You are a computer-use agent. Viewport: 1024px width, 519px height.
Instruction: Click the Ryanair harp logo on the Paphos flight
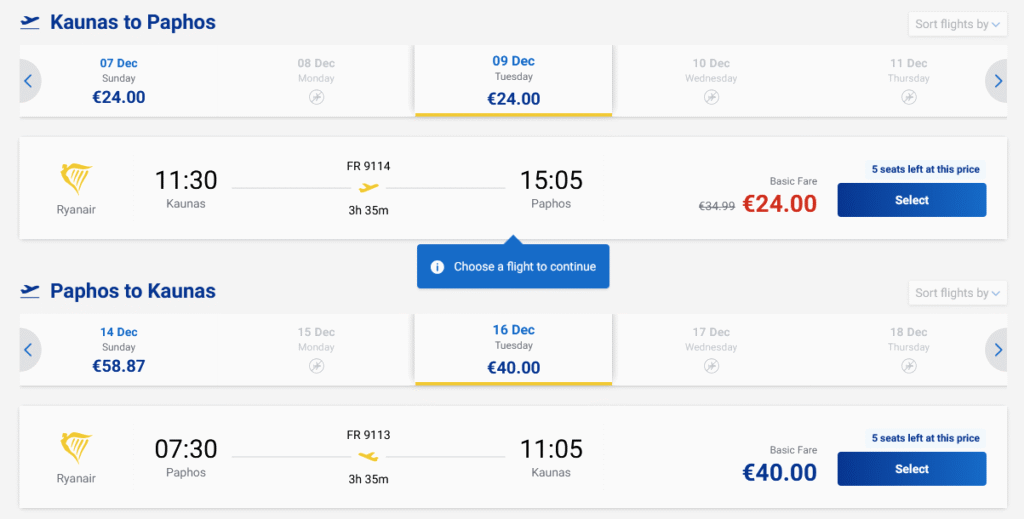[x=76, y=449]
